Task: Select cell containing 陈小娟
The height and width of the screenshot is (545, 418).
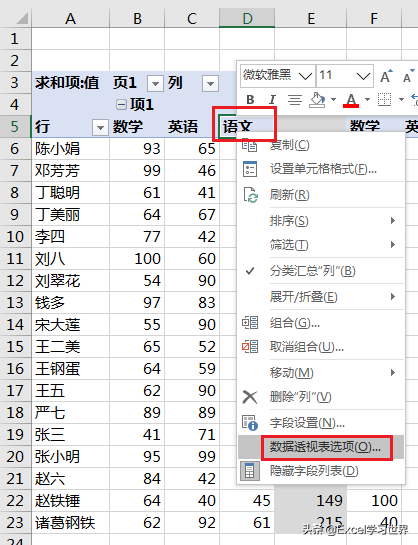Action: [x=71, y=149]
